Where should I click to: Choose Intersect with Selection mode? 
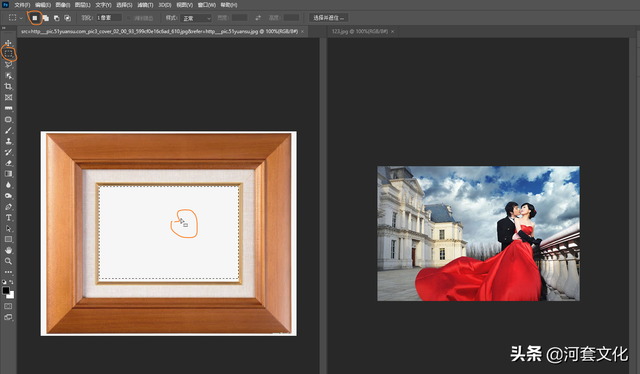pyautogui.click(x=68, y=18)
